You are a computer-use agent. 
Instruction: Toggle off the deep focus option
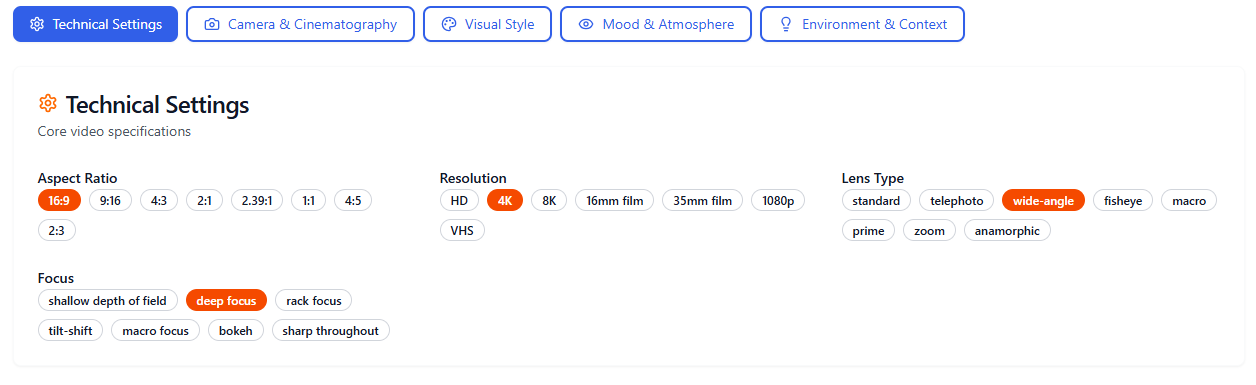(x=226, y=300)
